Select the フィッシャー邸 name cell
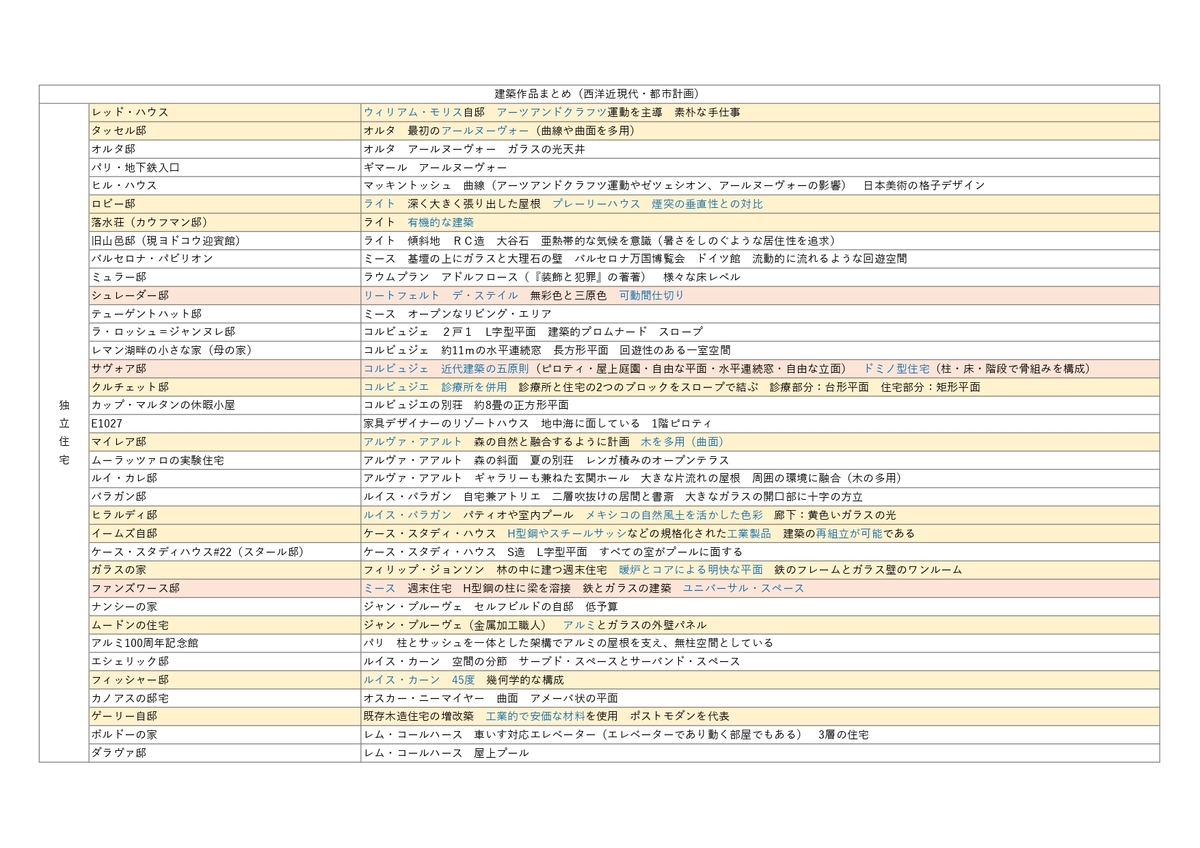This screenshot has height=848, width=1200. pyautogui.click(x=224, y=679)
